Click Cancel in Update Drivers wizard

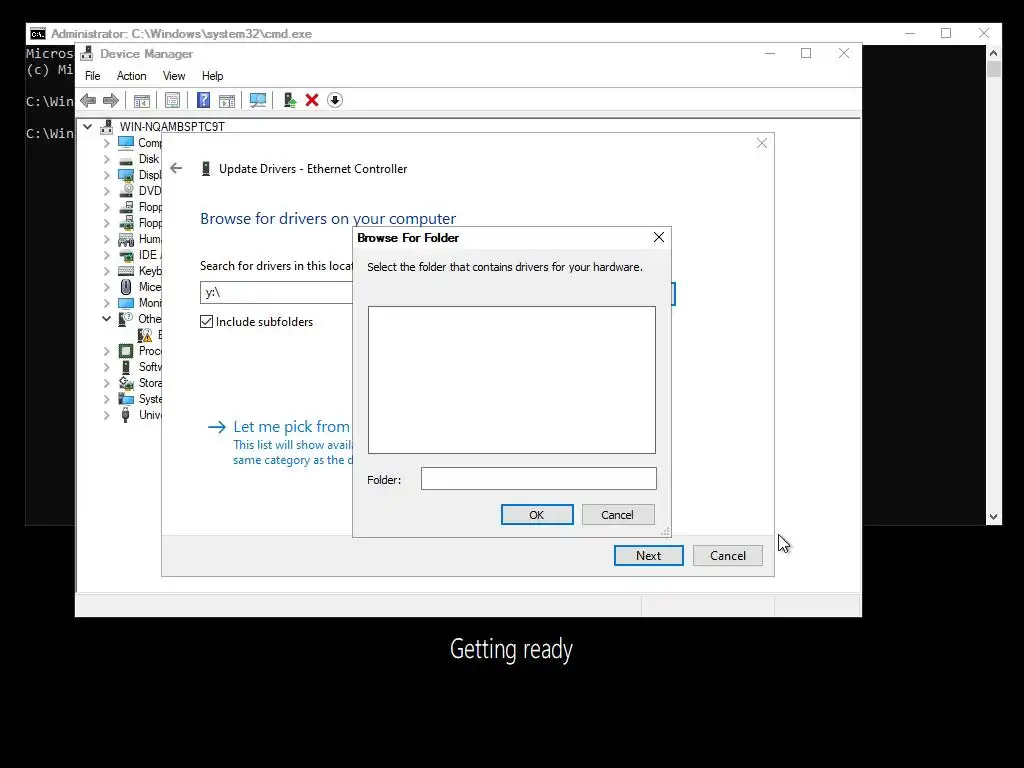[728, 555]
